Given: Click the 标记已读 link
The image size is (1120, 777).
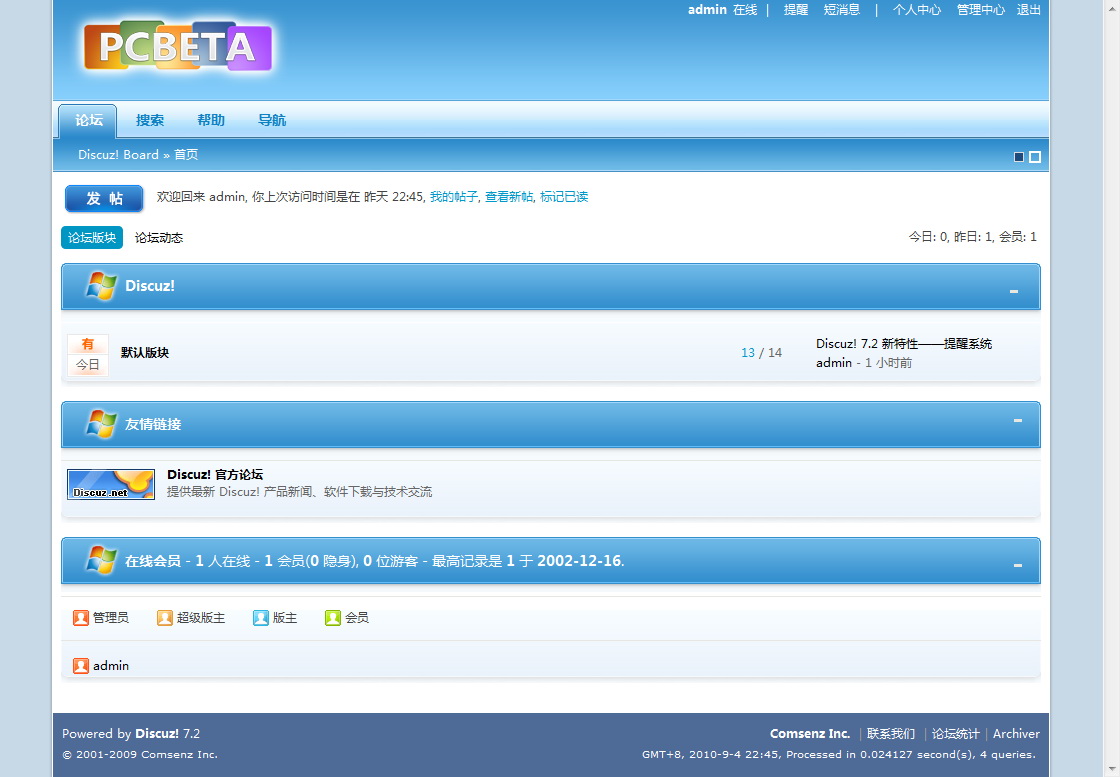Looking at the screenshot, I should 564,196.
